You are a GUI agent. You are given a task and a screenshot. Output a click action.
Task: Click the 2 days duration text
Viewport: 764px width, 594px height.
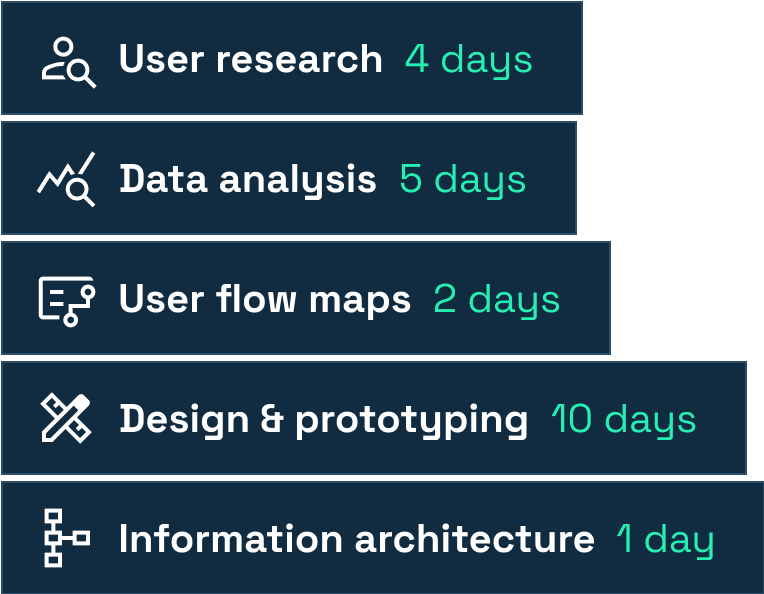pyautogui.click(x=496, y=300)
